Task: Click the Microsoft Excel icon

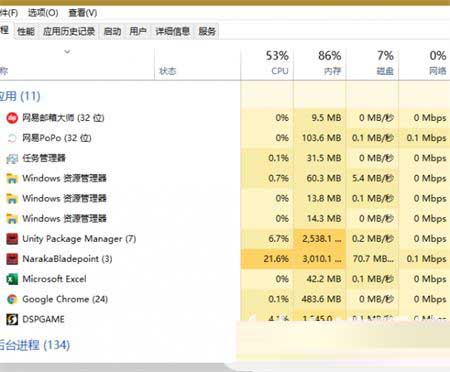Action: pyautogui.click(x=12, y=279)
